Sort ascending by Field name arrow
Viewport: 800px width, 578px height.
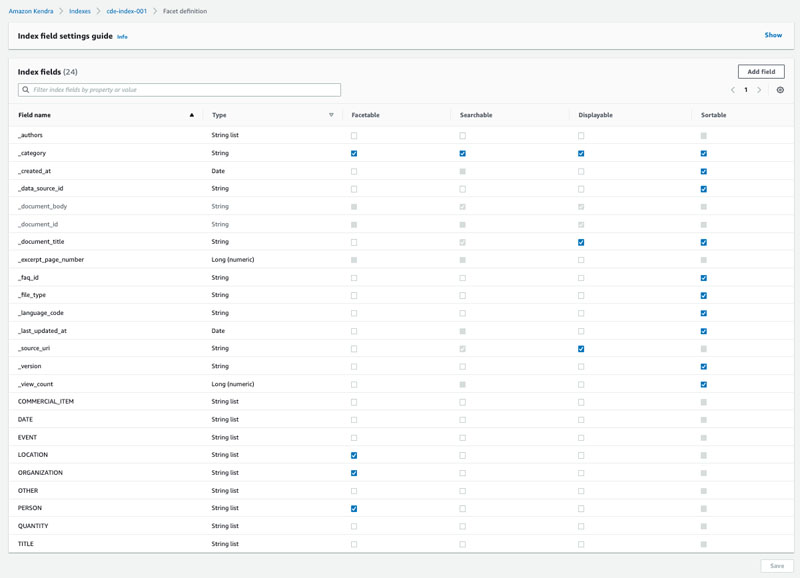(x=192, y=115)
